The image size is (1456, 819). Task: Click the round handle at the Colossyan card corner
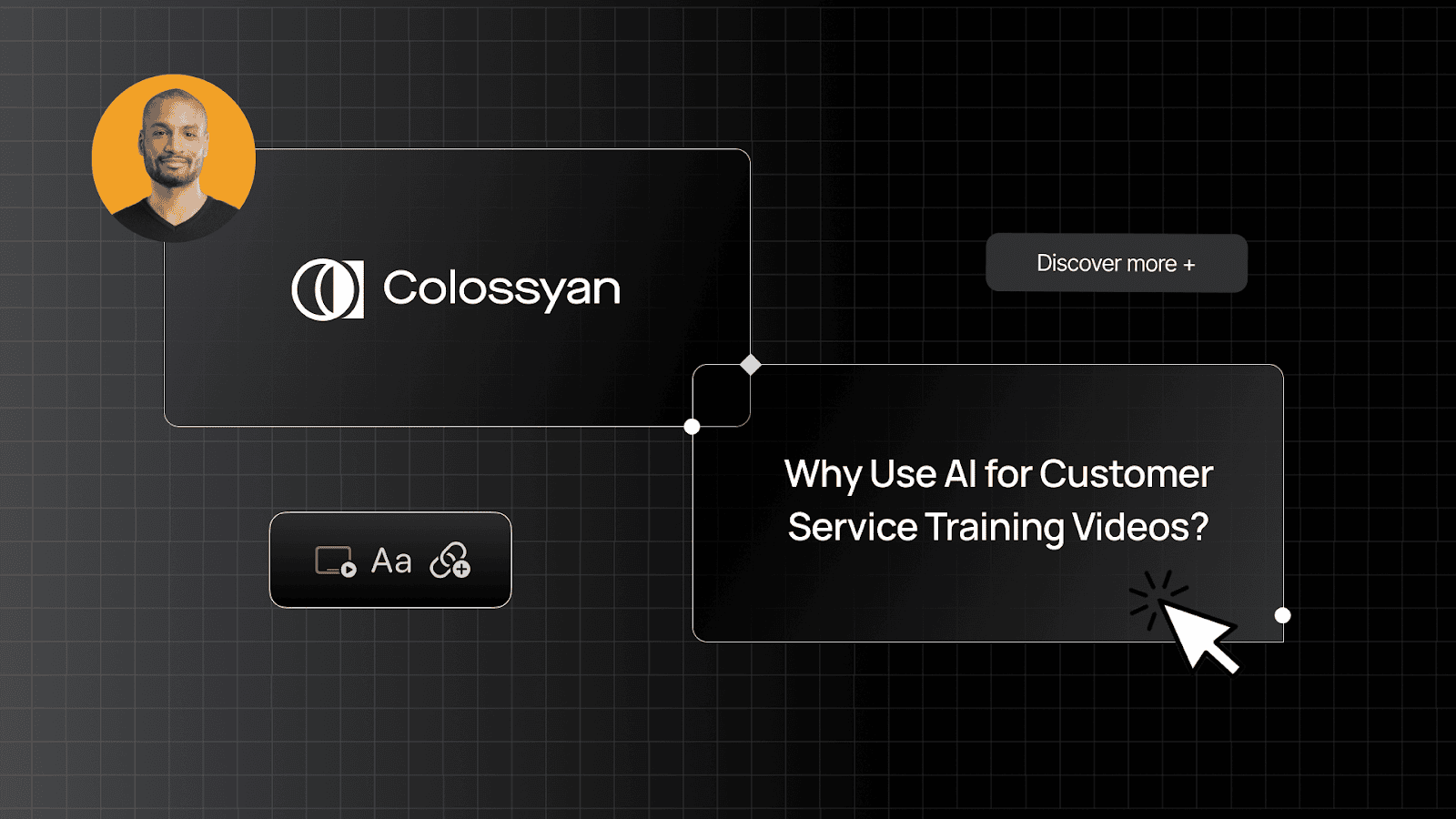coord(692,426)
